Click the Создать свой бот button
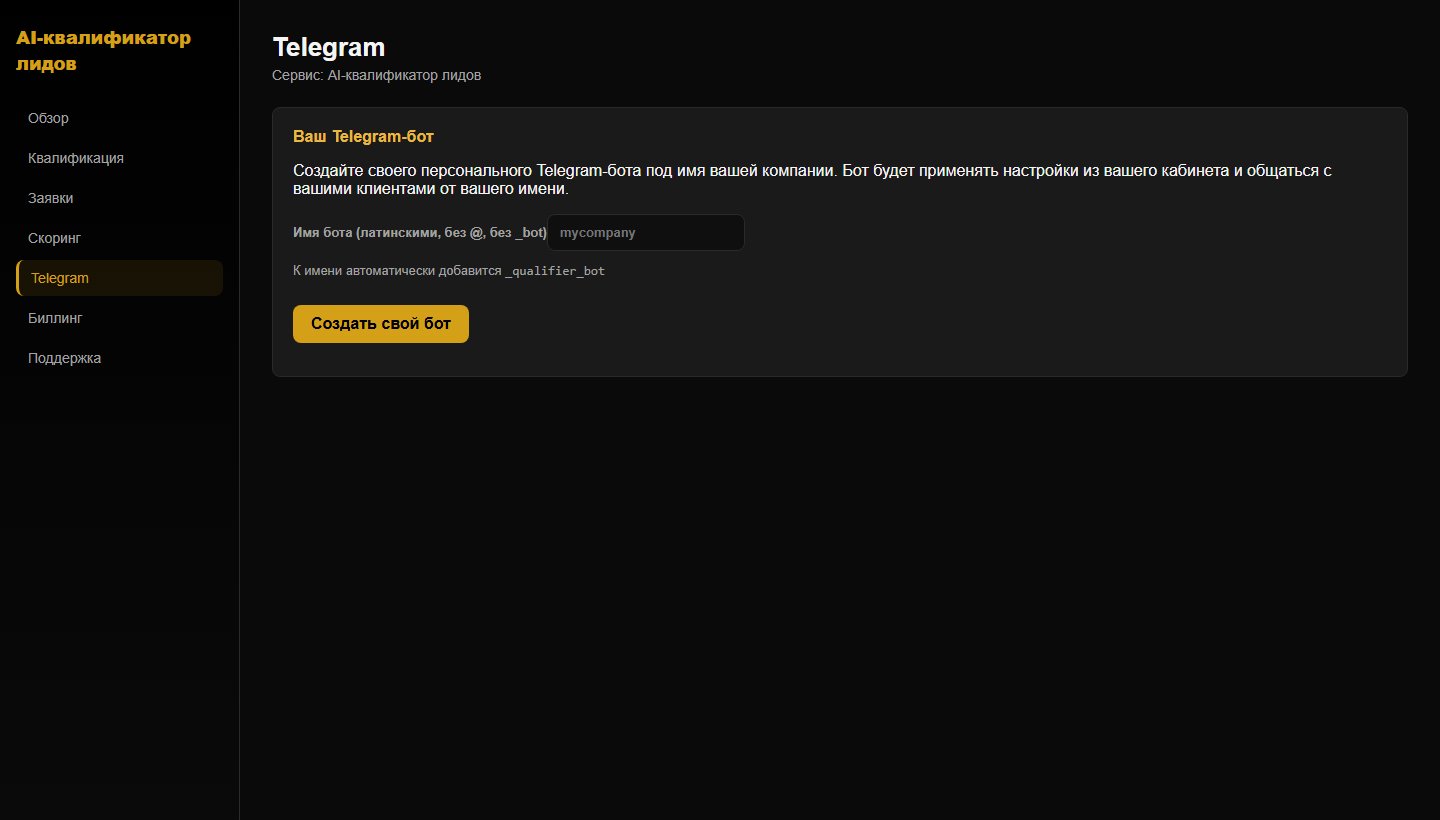The width and height of the screenshot is (1440, 820). click(x=381, y=324)
